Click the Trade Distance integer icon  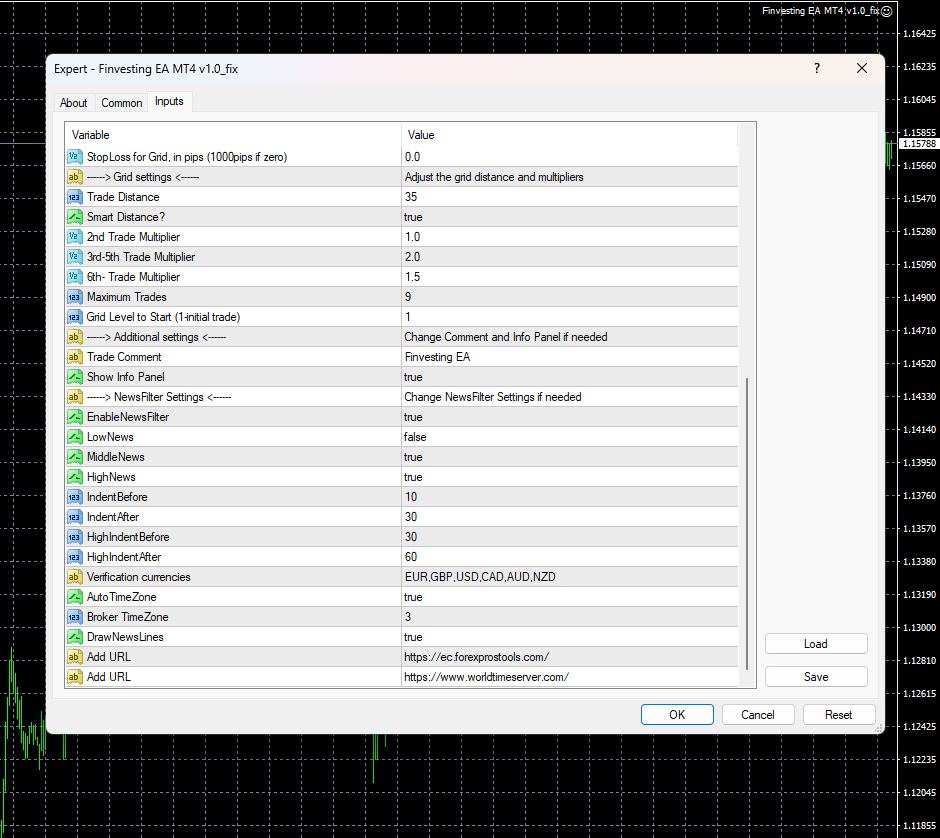(74, 197)
